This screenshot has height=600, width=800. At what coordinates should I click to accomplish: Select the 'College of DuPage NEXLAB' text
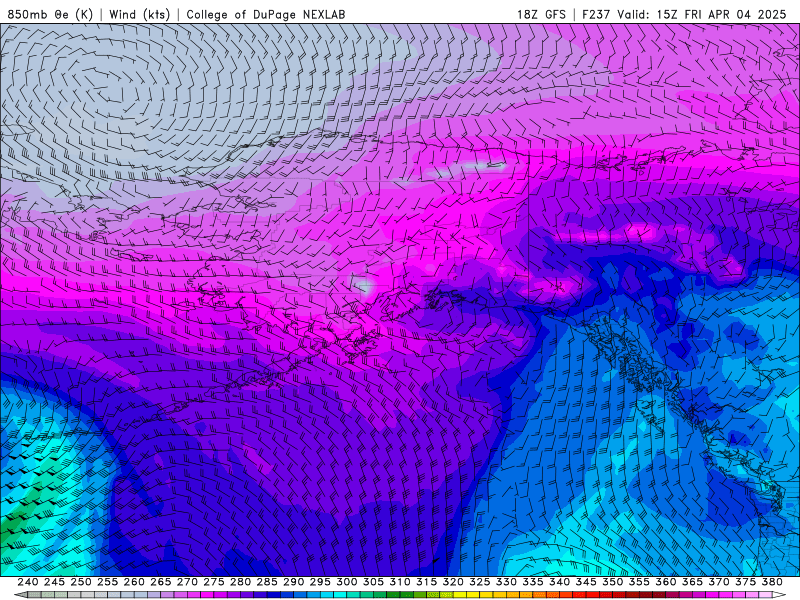[266, 14]
